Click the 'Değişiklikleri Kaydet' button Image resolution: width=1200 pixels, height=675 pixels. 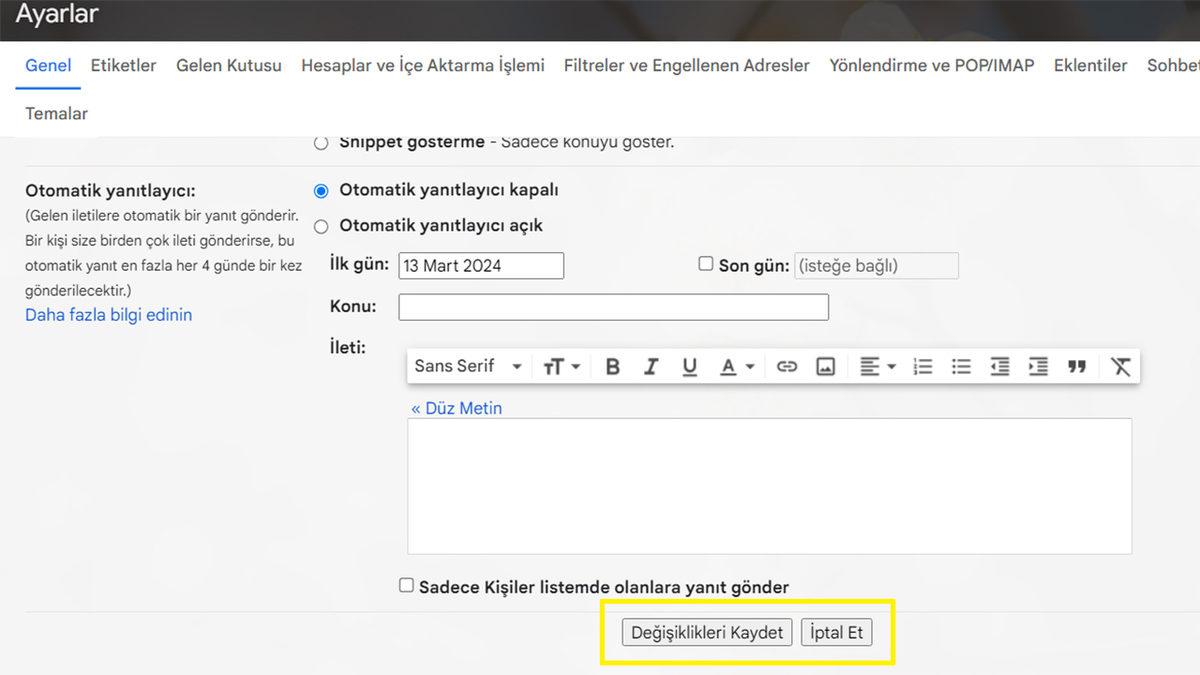pyautogui.click(x=706, y=632)
